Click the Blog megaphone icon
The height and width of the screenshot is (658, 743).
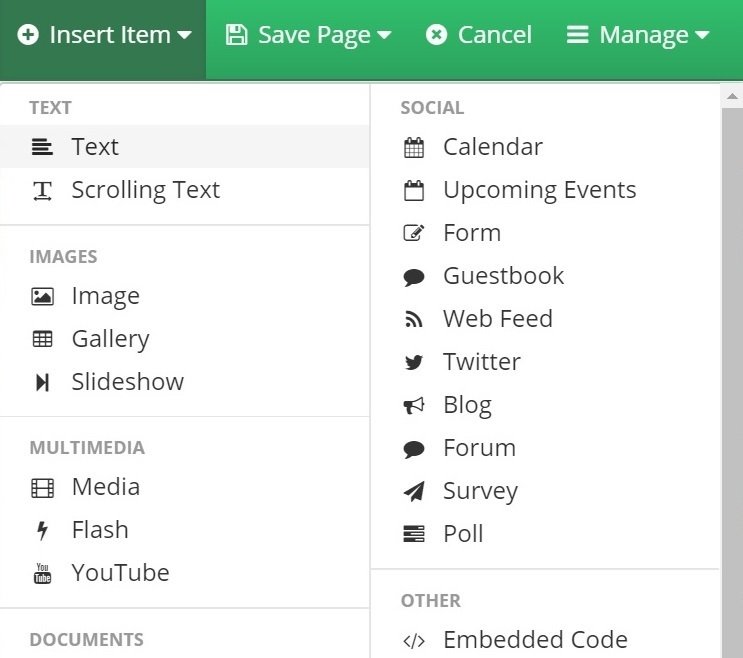414,406
